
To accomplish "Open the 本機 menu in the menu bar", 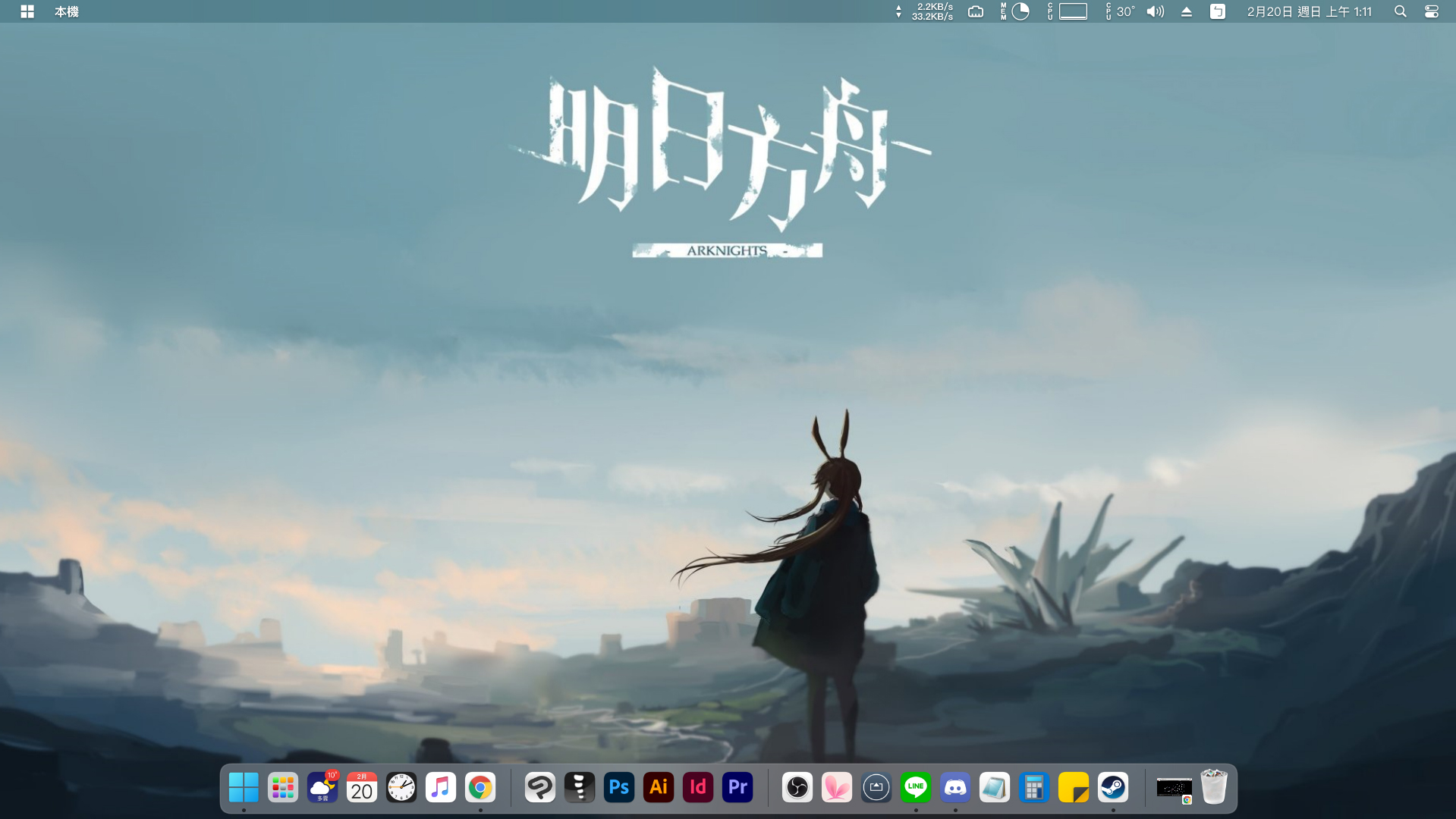I will point(67,11).
